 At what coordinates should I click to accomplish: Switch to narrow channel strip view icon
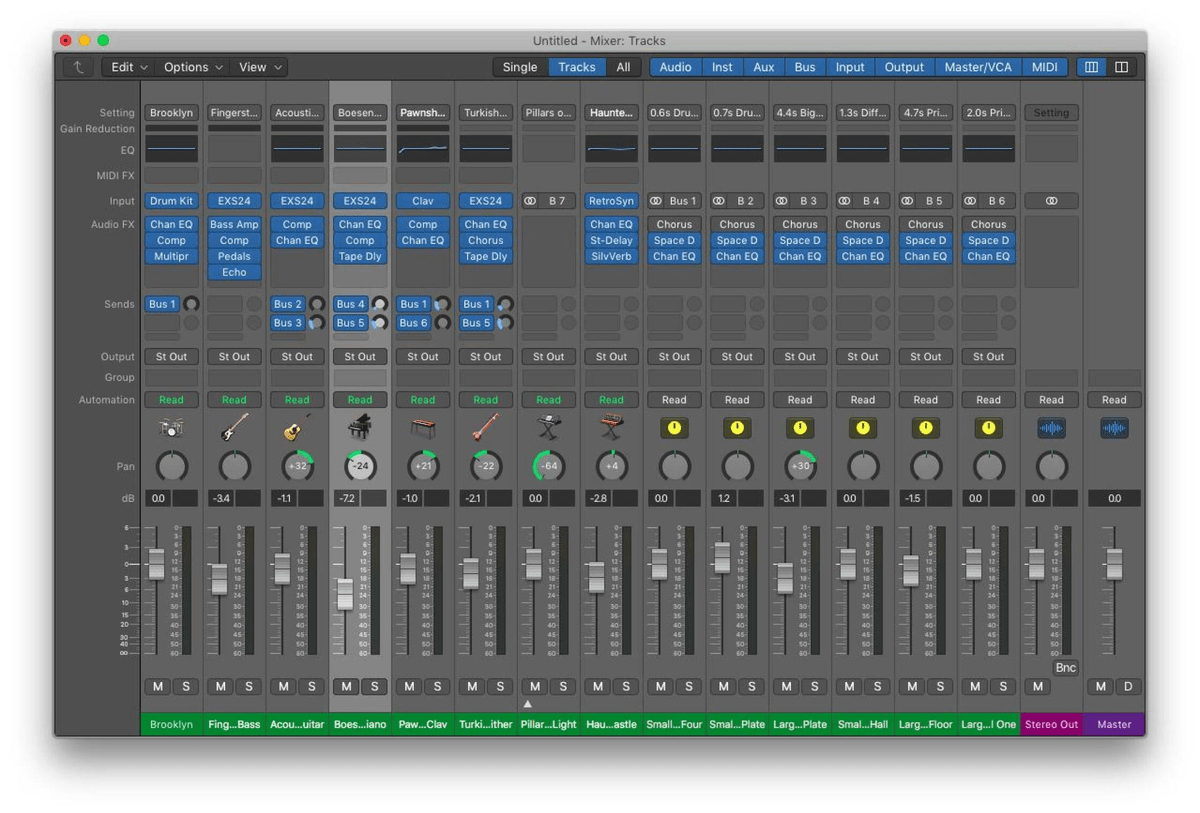tap(1091, 67)
